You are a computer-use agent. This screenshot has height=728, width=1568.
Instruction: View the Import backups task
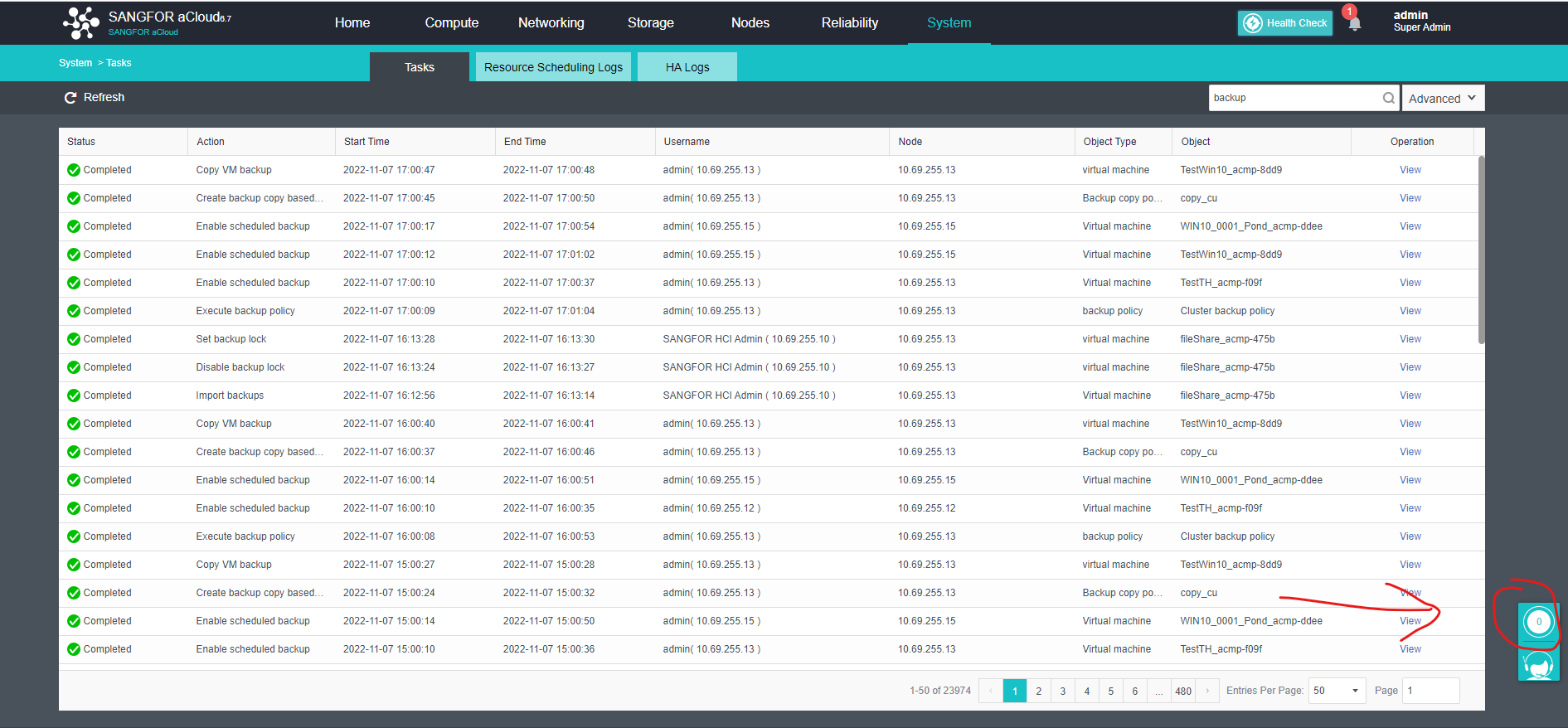[1410, 396]
